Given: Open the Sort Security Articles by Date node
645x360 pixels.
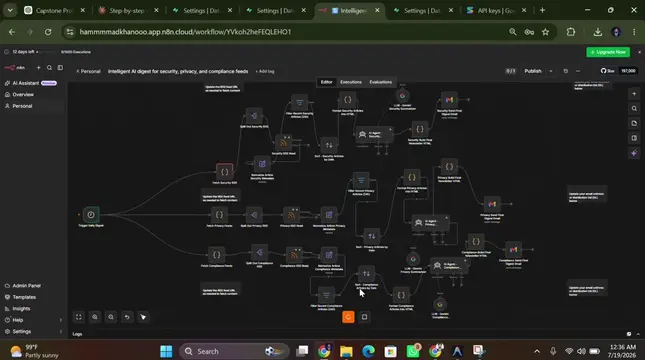Looking at the screenshot, I should 329,145.
